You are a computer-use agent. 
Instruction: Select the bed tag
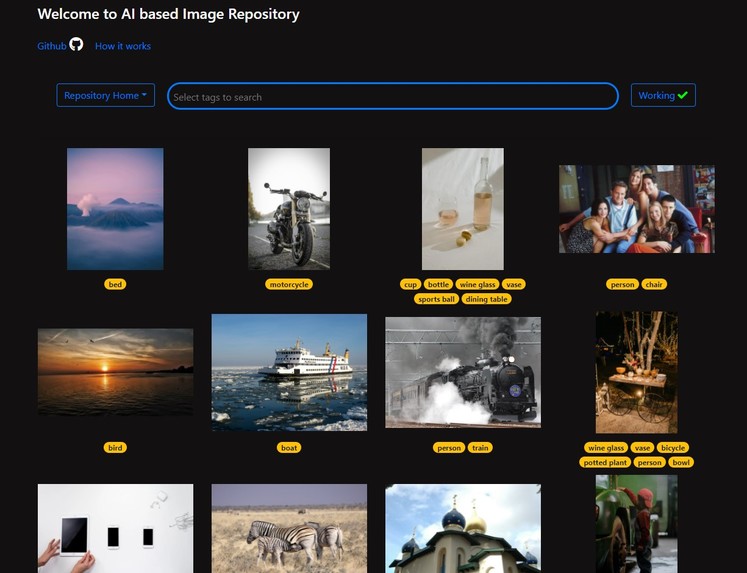tap(115, 284)
